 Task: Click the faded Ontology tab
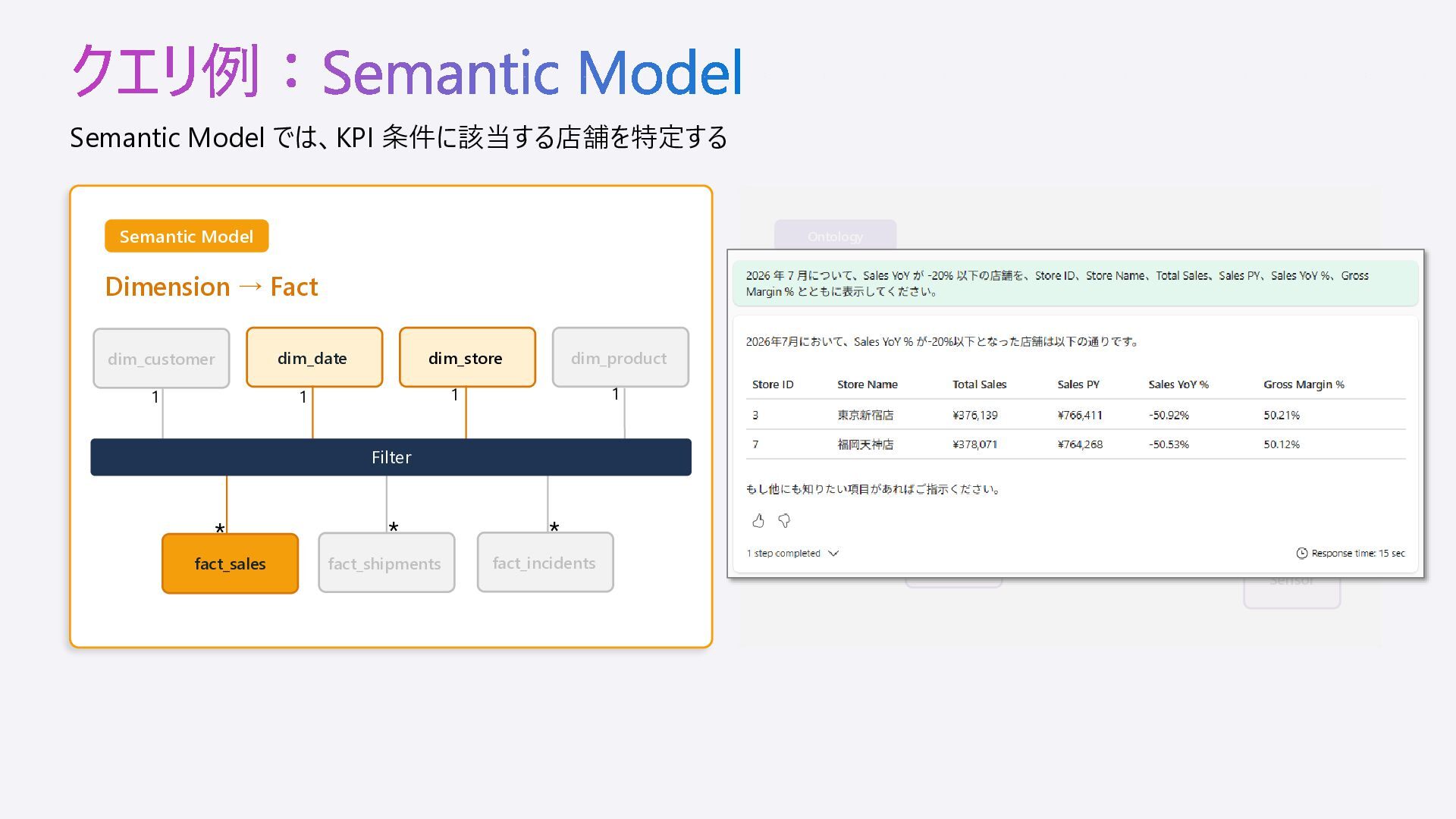pyautogui.click(x=835, y=236)
